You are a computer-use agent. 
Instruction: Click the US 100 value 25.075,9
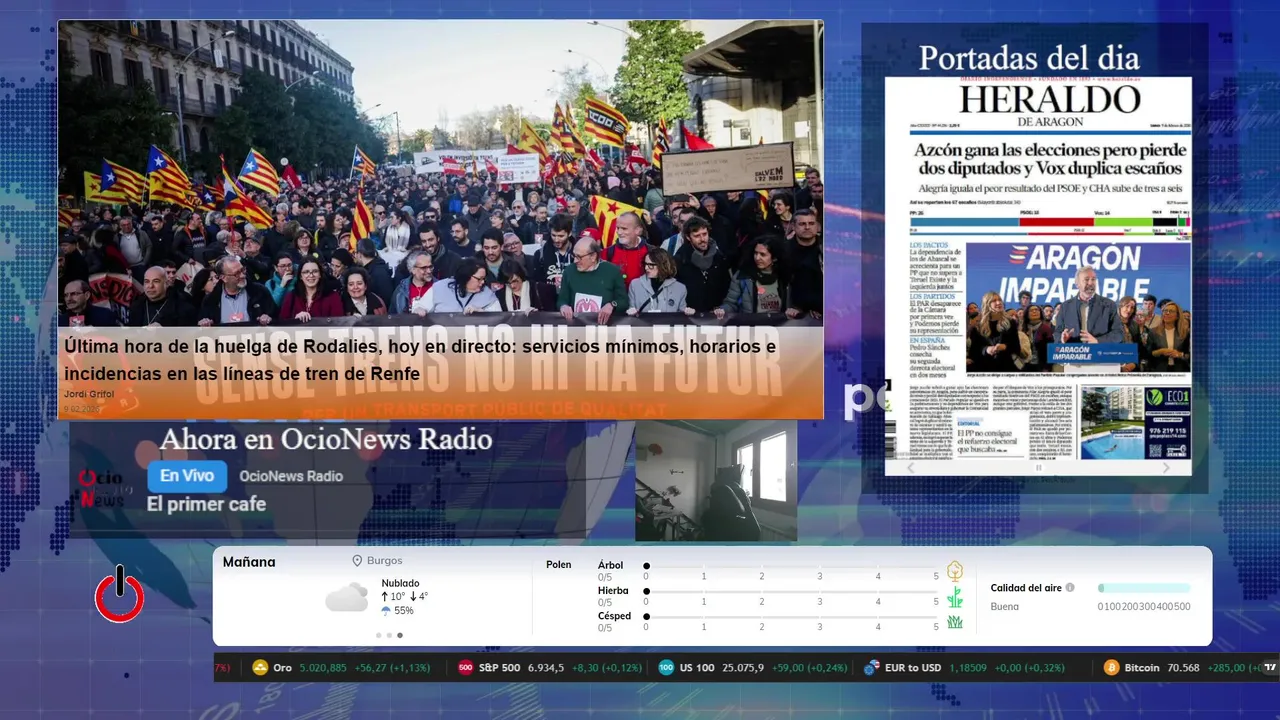[743, 667]
